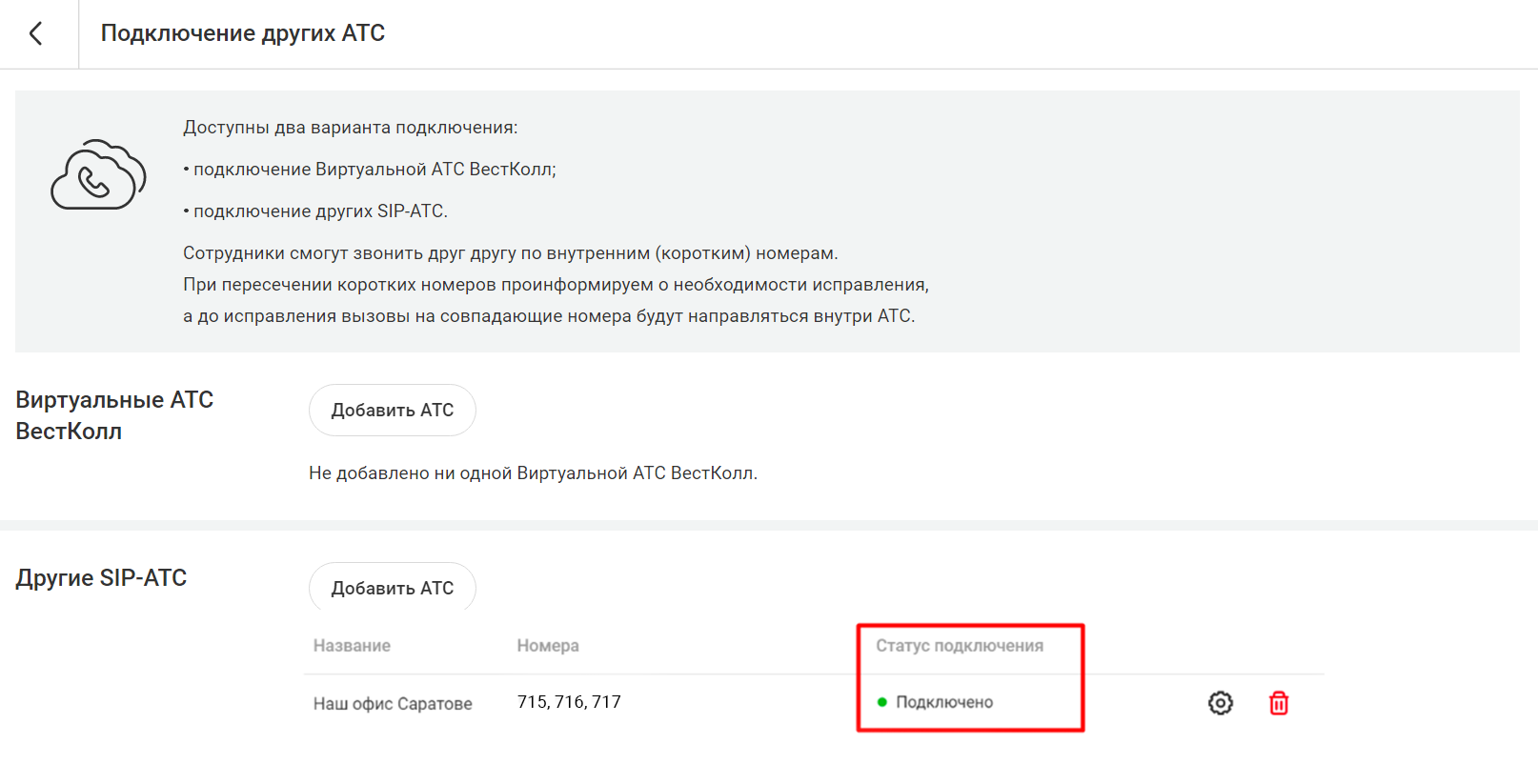
Task: Click the line При пересечении коротких номеров
Action: click(x=556, y=285)
